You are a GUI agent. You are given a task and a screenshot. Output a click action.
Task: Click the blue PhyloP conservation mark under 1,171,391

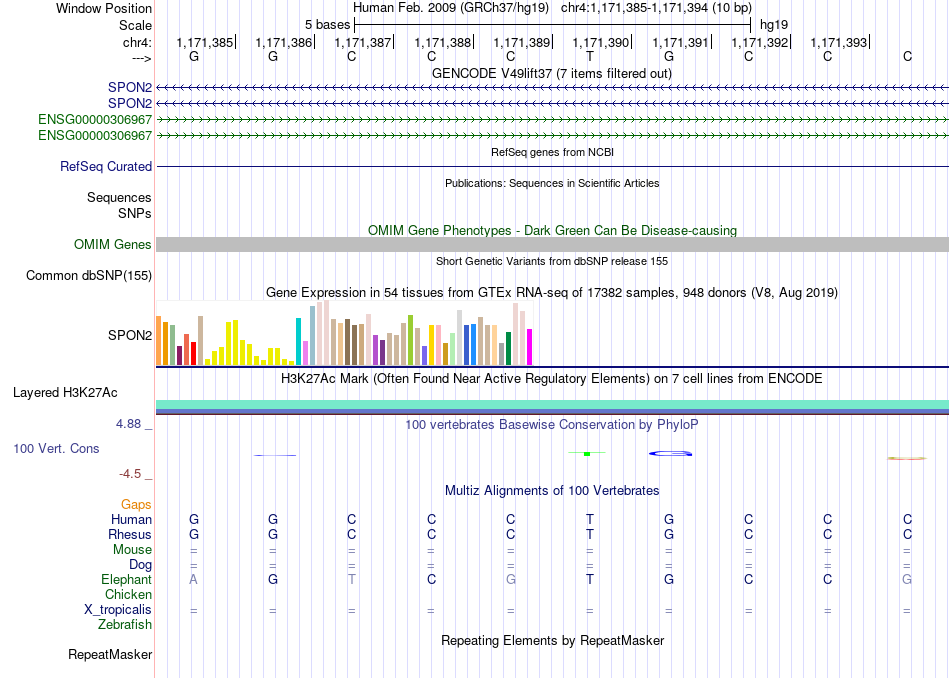[x=670, y=453]
